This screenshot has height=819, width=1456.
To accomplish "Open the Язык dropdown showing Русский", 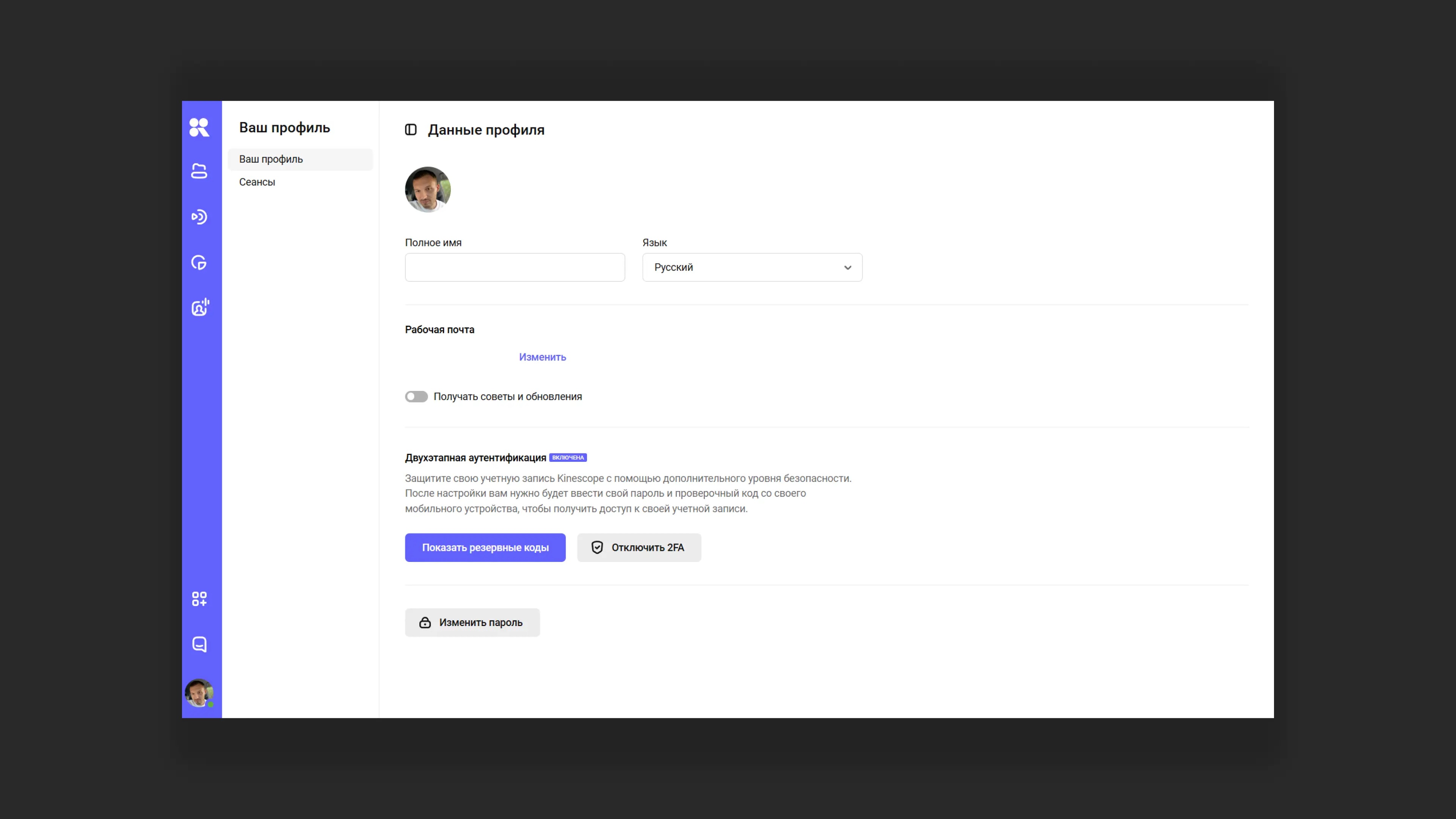I will (x=752, y=267).
